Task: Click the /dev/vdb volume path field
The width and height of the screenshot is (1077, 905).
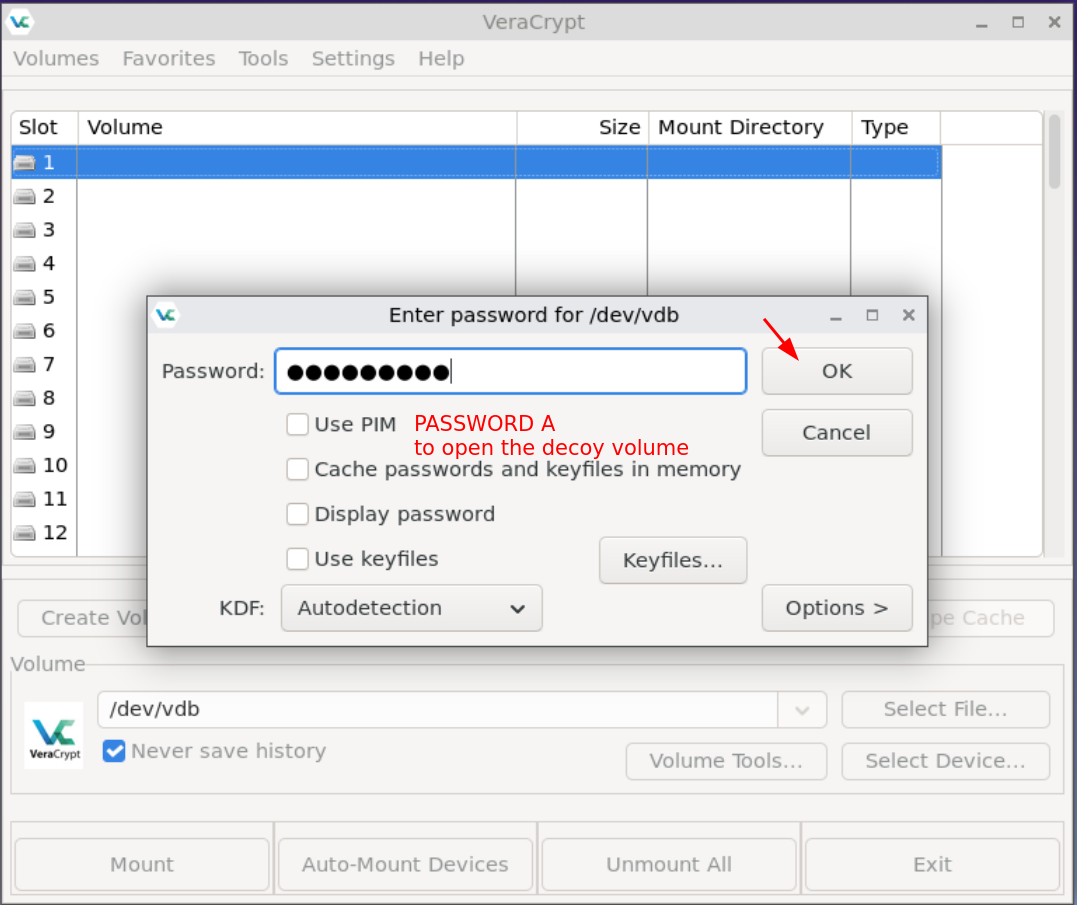Action: [438, 710]
